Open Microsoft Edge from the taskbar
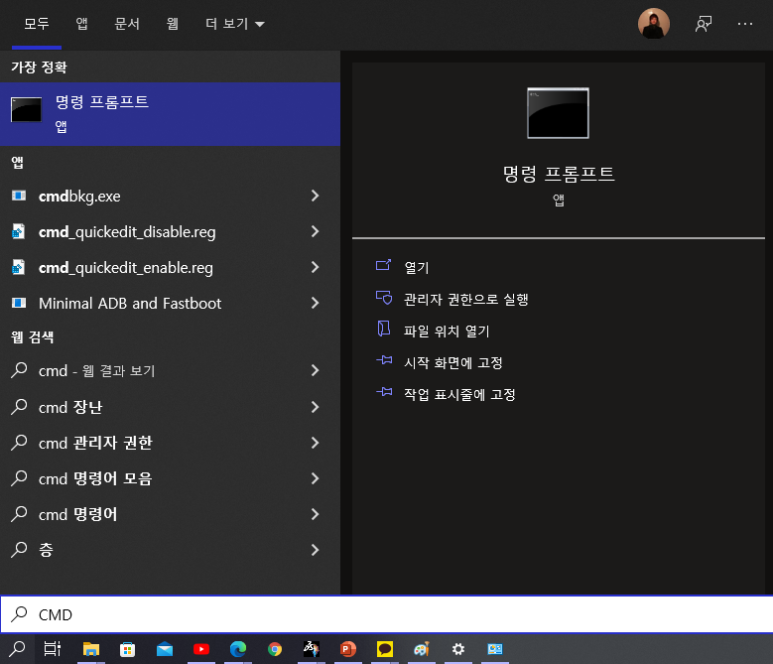 (238, 649)
